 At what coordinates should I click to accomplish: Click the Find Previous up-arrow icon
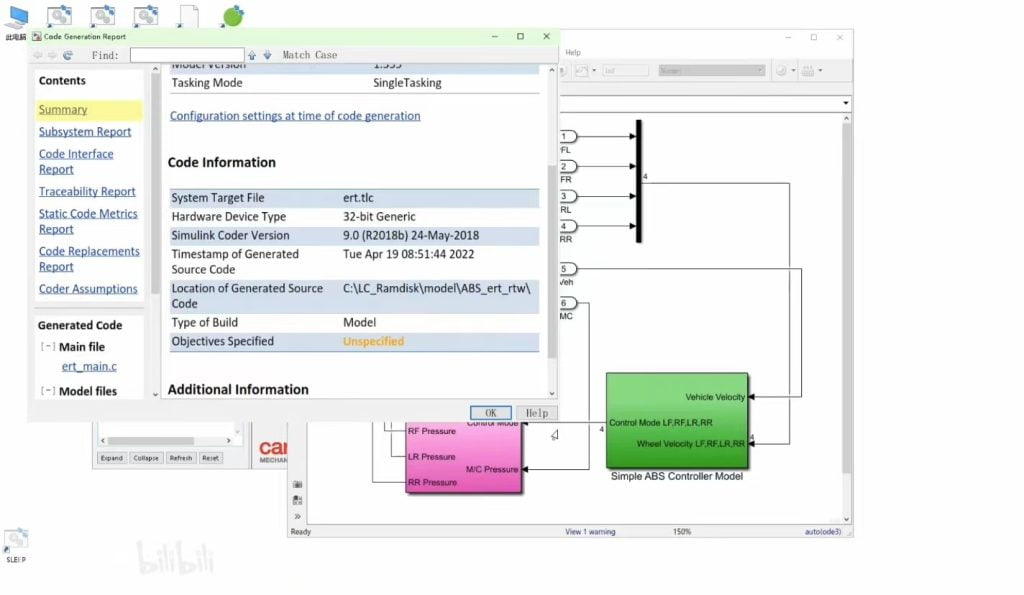pos(252,55)
